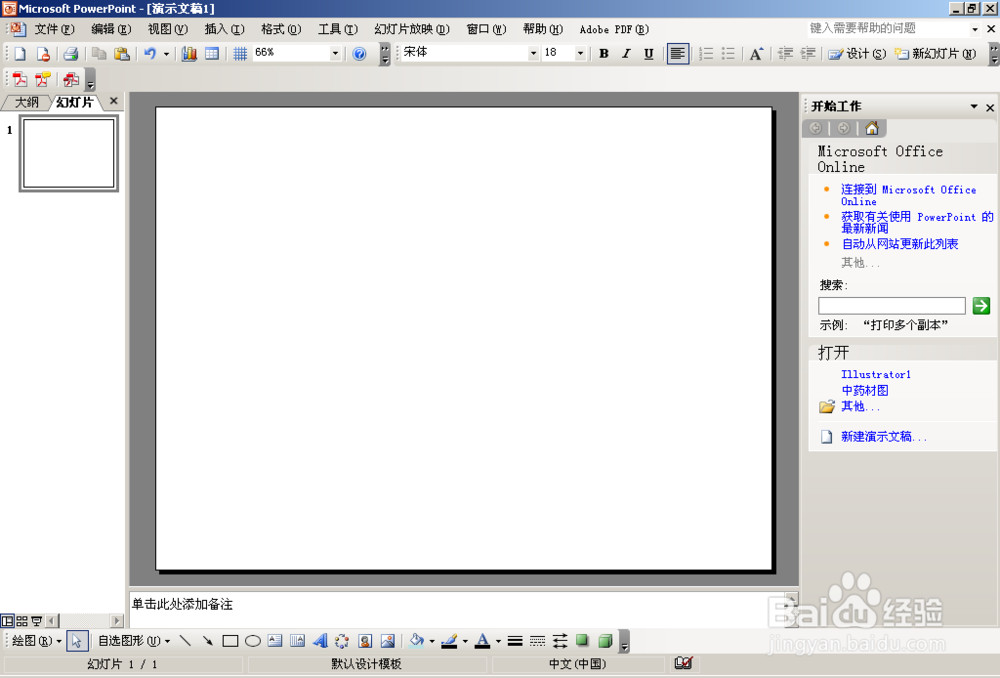1000x678 pixels.
Task: Insert a chart from the toolbar
Action: 190,53
